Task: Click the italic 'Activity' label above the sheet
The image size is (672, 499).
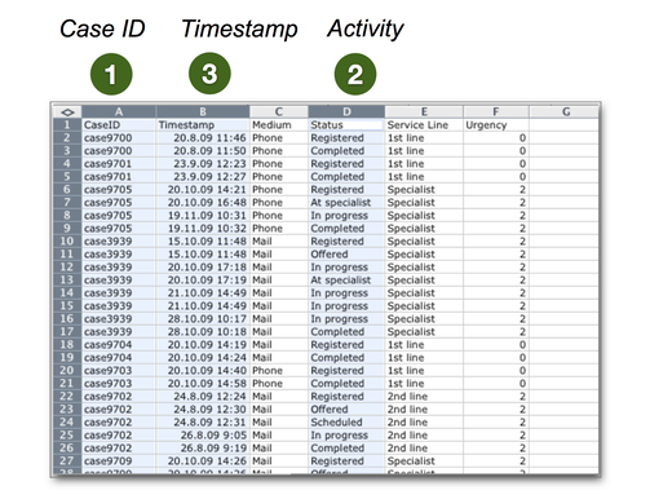Action: (x=365, y=28)
